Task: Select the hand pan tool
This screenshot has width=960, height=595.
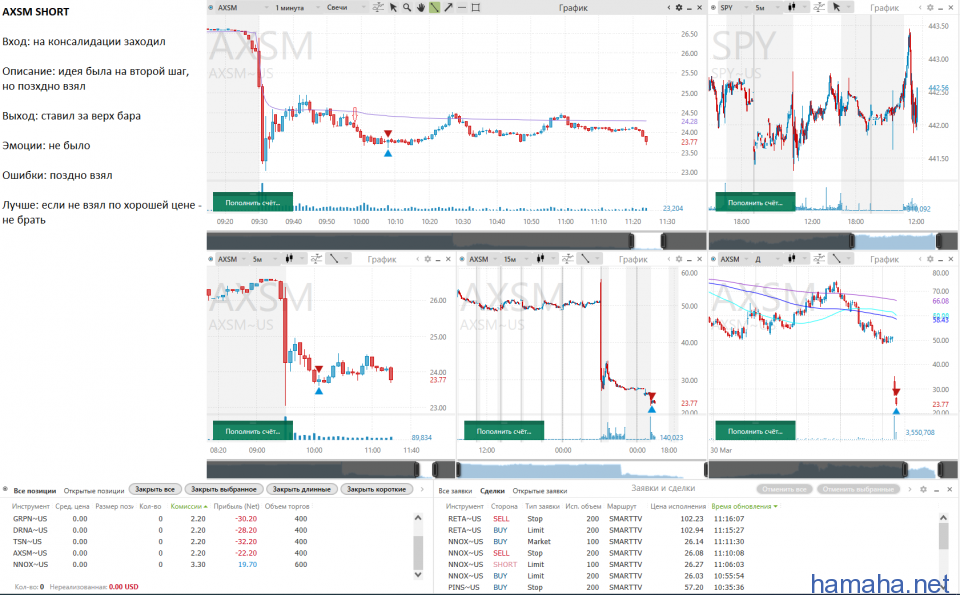Action: coord(421,7)
